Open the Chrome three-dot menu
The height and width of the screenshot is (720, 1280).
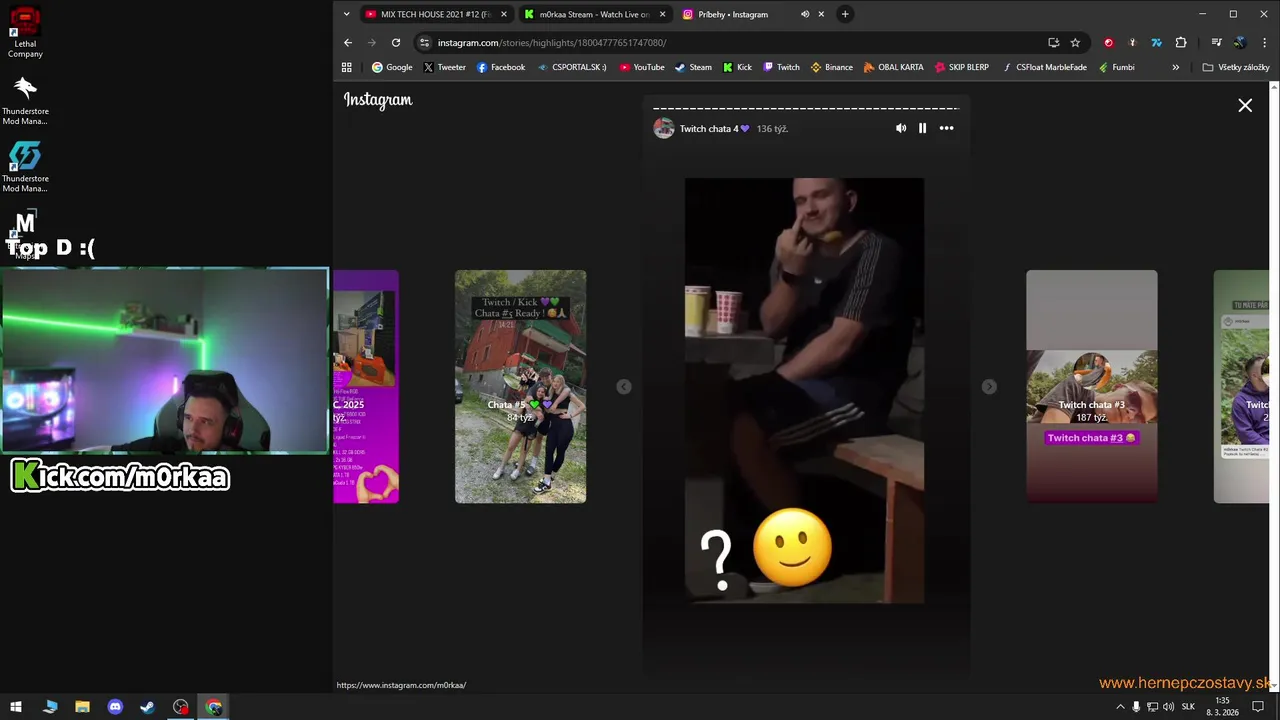(1265, 43)
